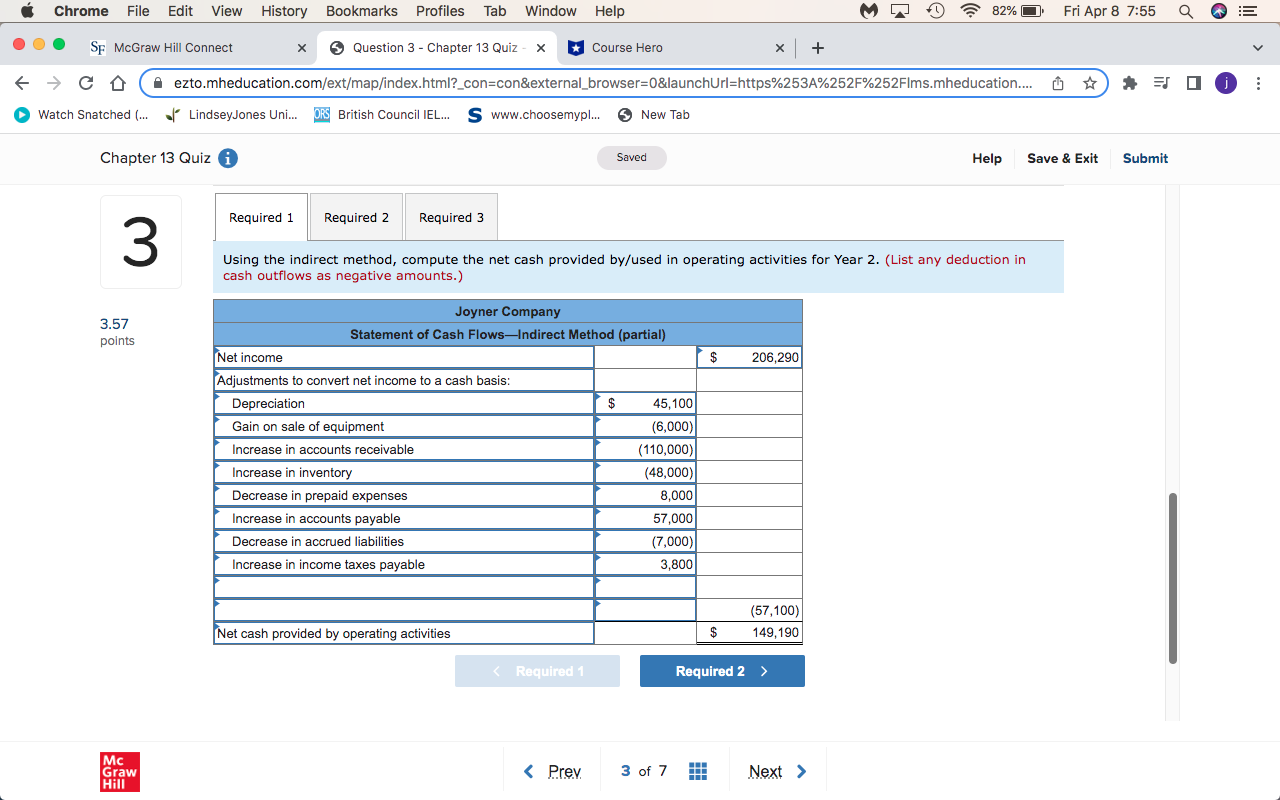Open the quiz Help link
Screen dimensions: 1280x800
(x=987, y=158)
